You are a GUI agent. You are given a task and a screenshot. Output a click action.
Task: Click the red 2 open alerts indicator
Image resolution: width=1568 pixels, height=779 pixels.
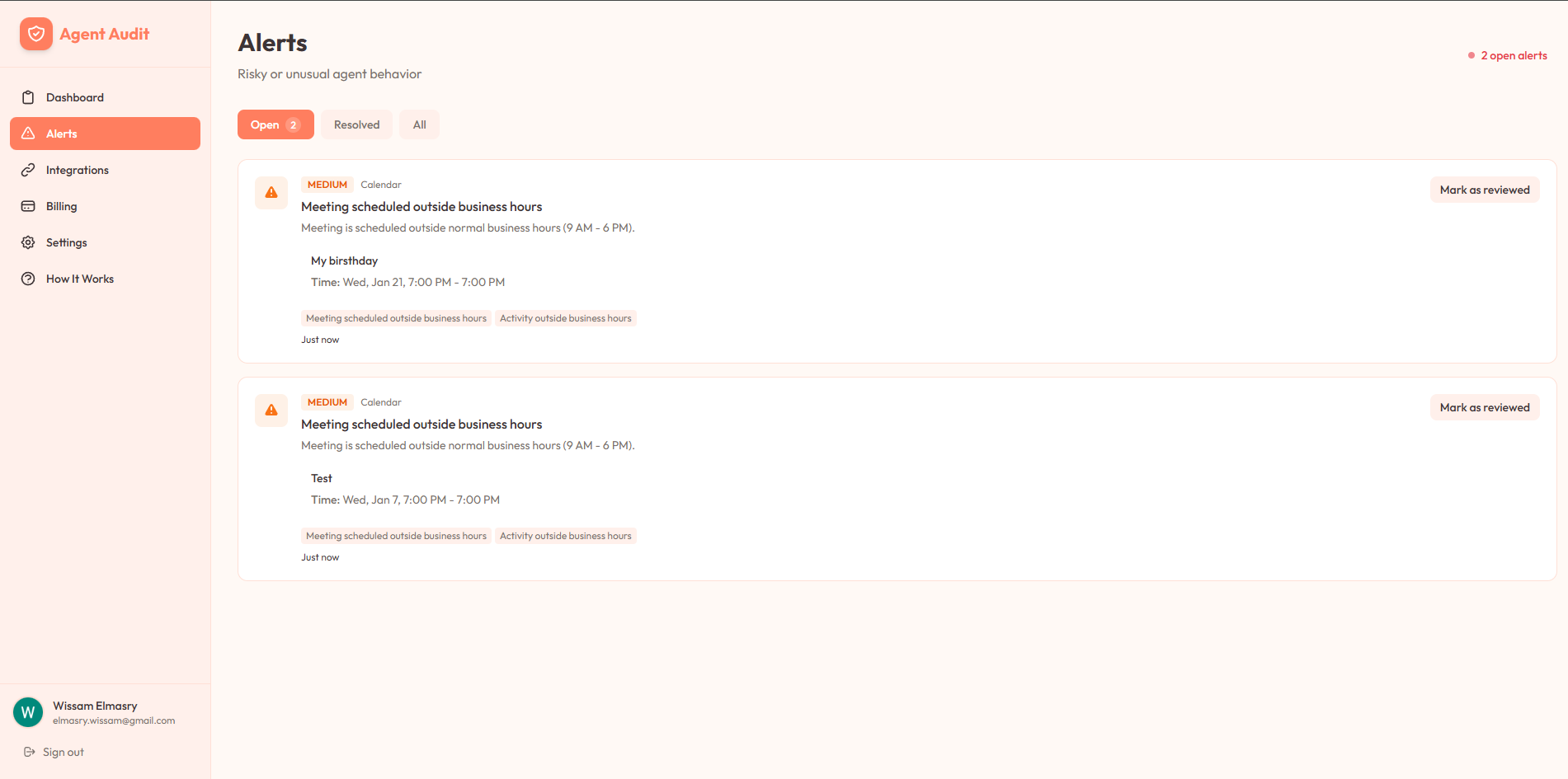pos(1507,55)
